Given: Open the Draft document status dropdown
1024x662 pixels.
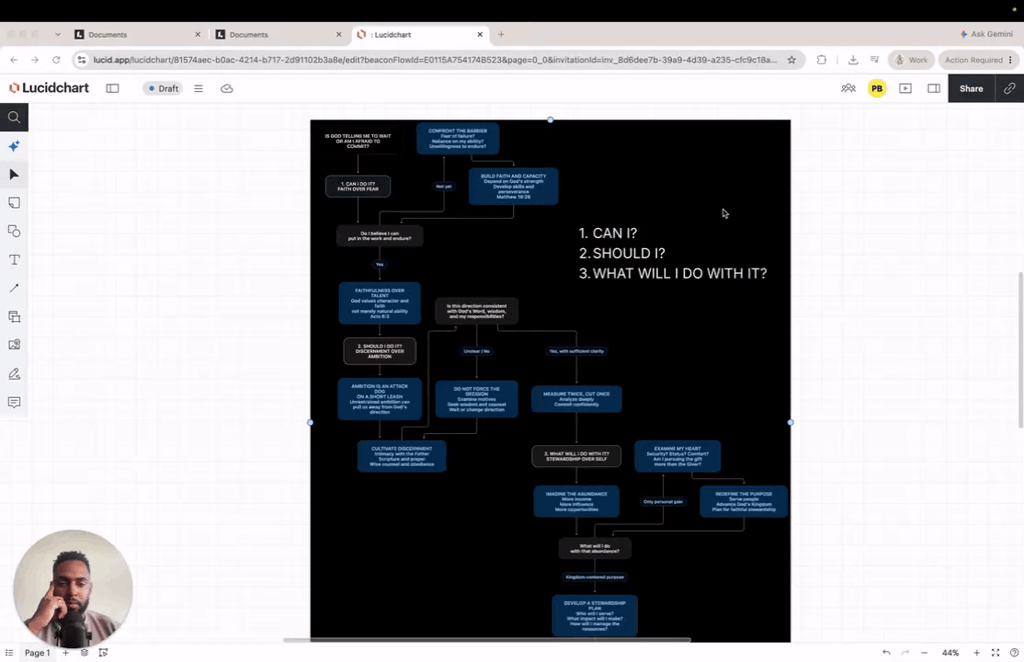Looking at the screenshot, I should click(x=163, y=88).
